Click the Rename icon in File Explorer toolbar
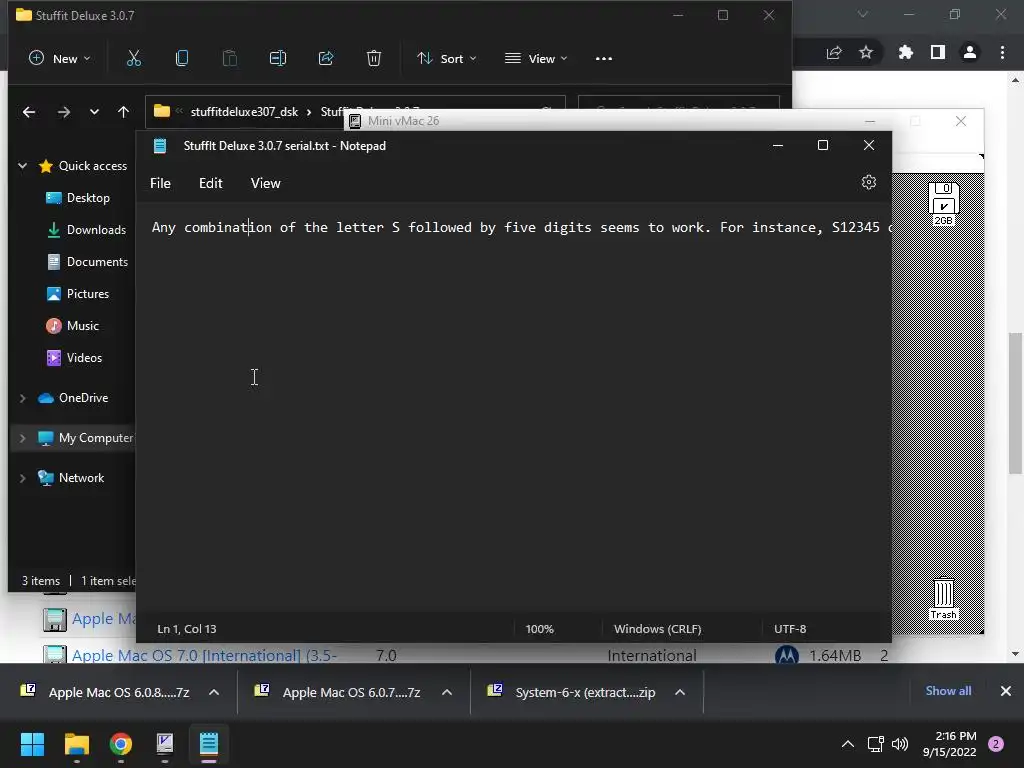1024x768 pixels. pyautogui.click(x=278, y=58)
